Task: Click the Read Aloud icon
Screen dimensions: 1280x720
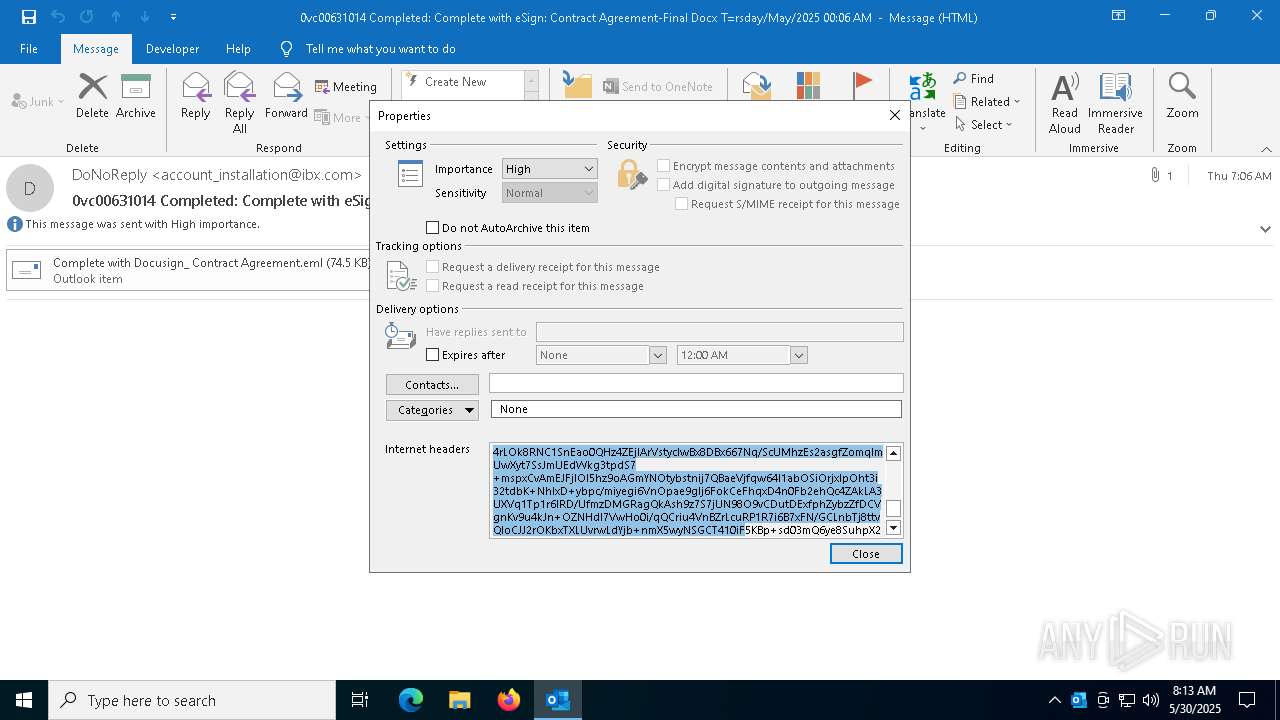Action: click(1065, 102)
